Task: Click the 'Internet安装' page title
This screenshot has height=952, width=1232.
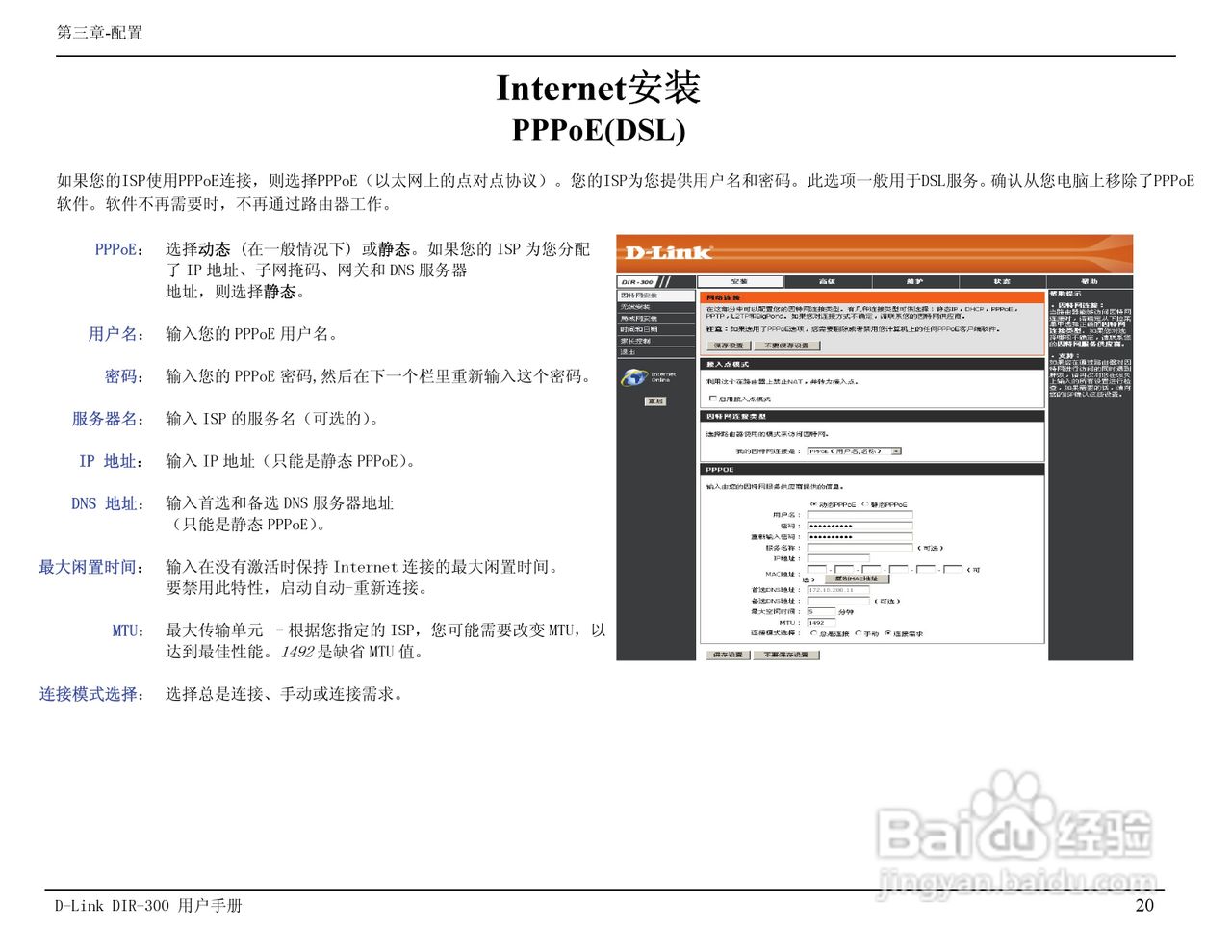Action: click(x=598, y=88)
